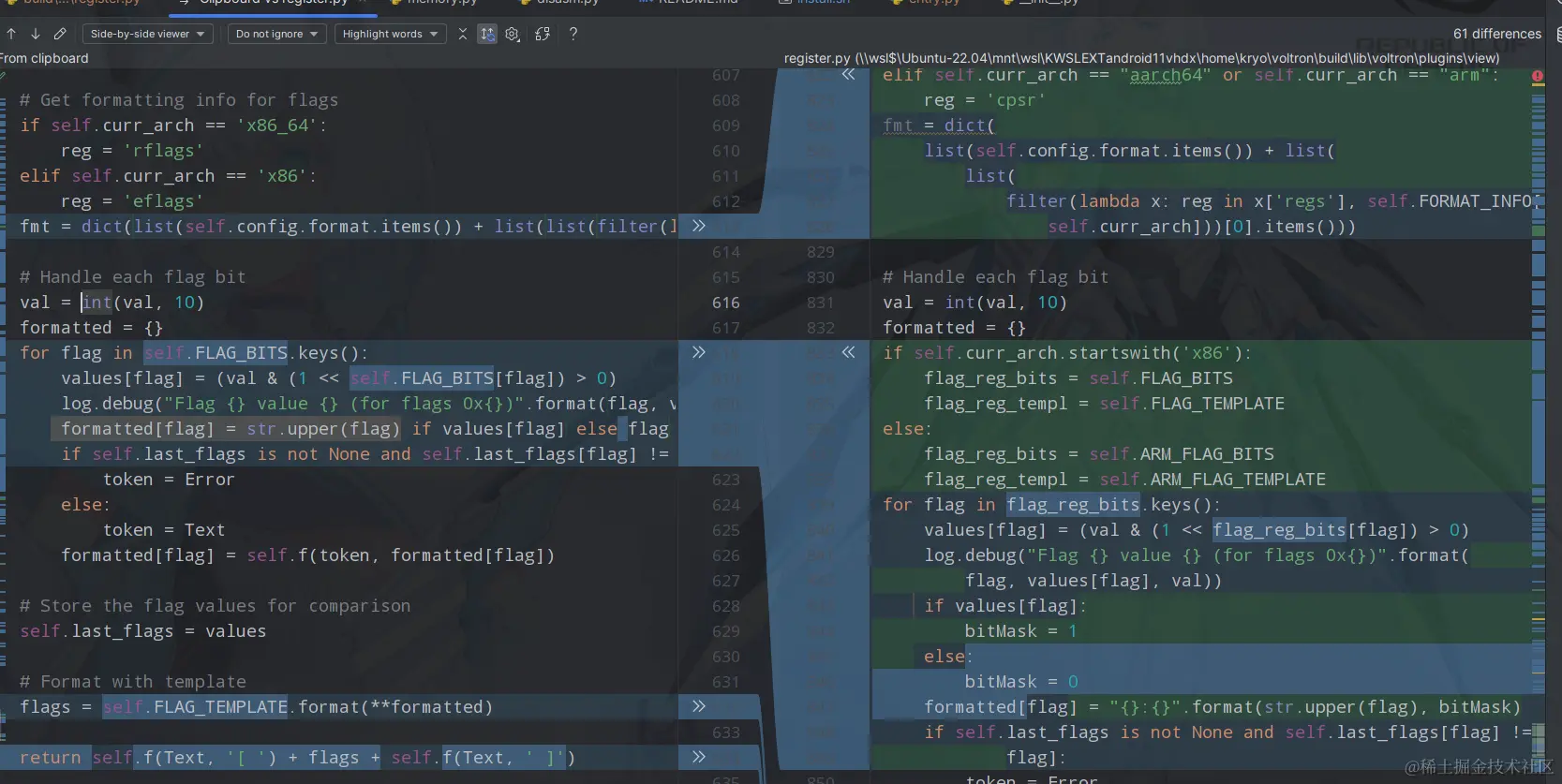Click 'flag_reg_bits = self.ARM_FLAG_BITS' line
Image resolution: width=1562 pixels, height=784 pixels.
pos(1099,454)
